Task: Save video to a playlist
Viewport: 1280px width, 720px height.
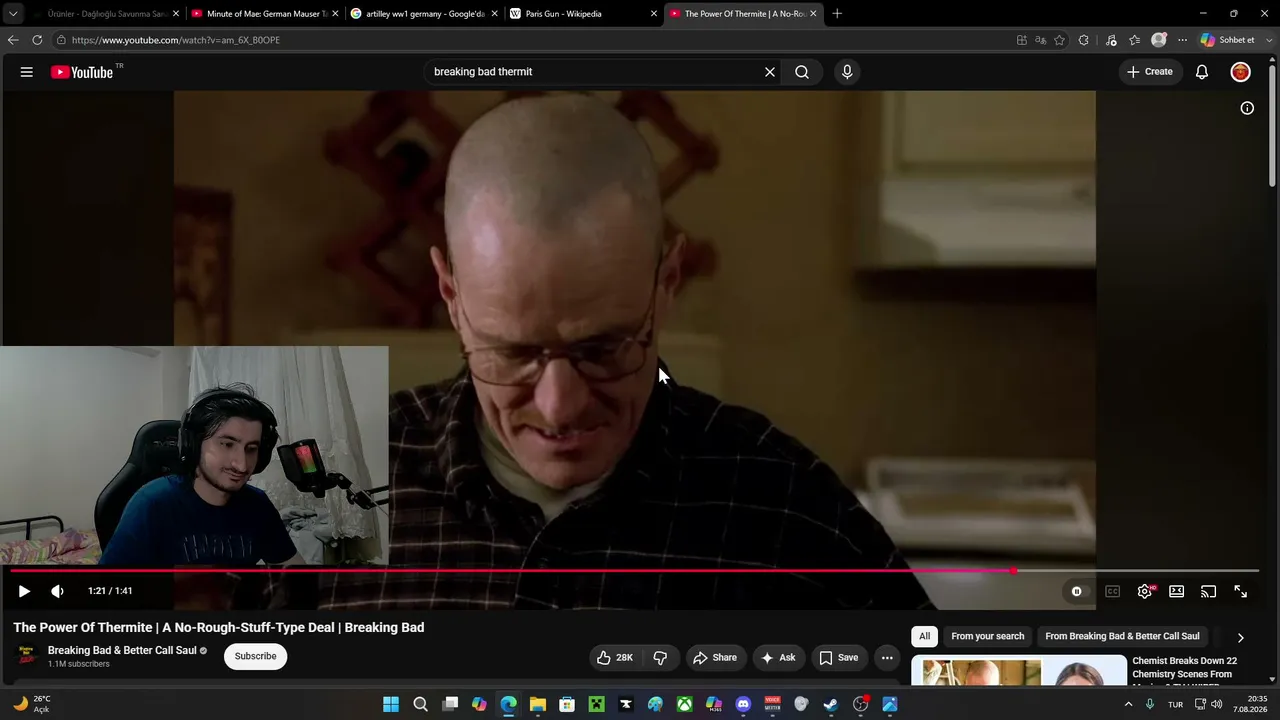Action: coord(838,657)
